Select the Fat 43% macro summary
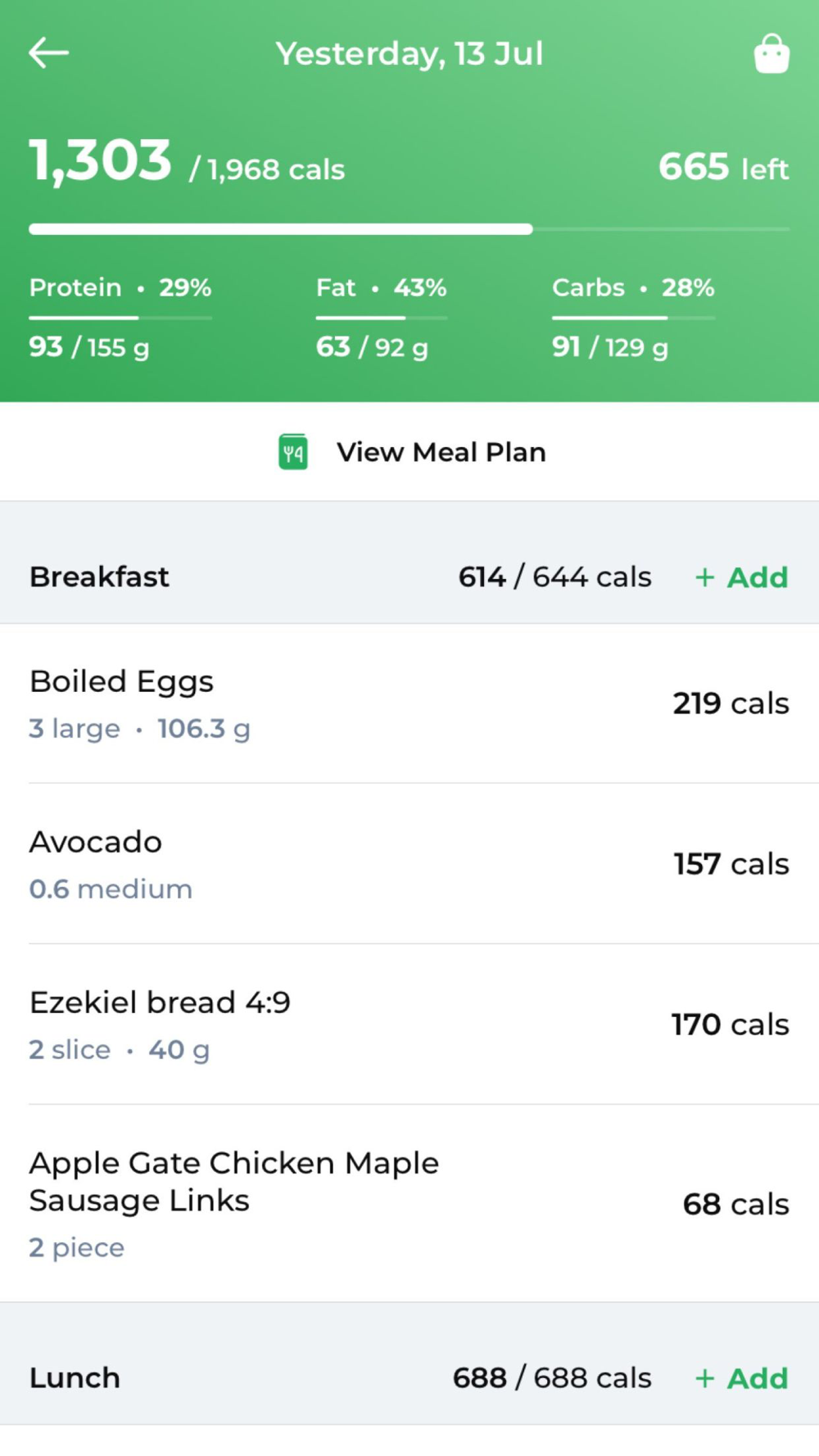Viewport: 819px width, 1456px height. [381, 288]
